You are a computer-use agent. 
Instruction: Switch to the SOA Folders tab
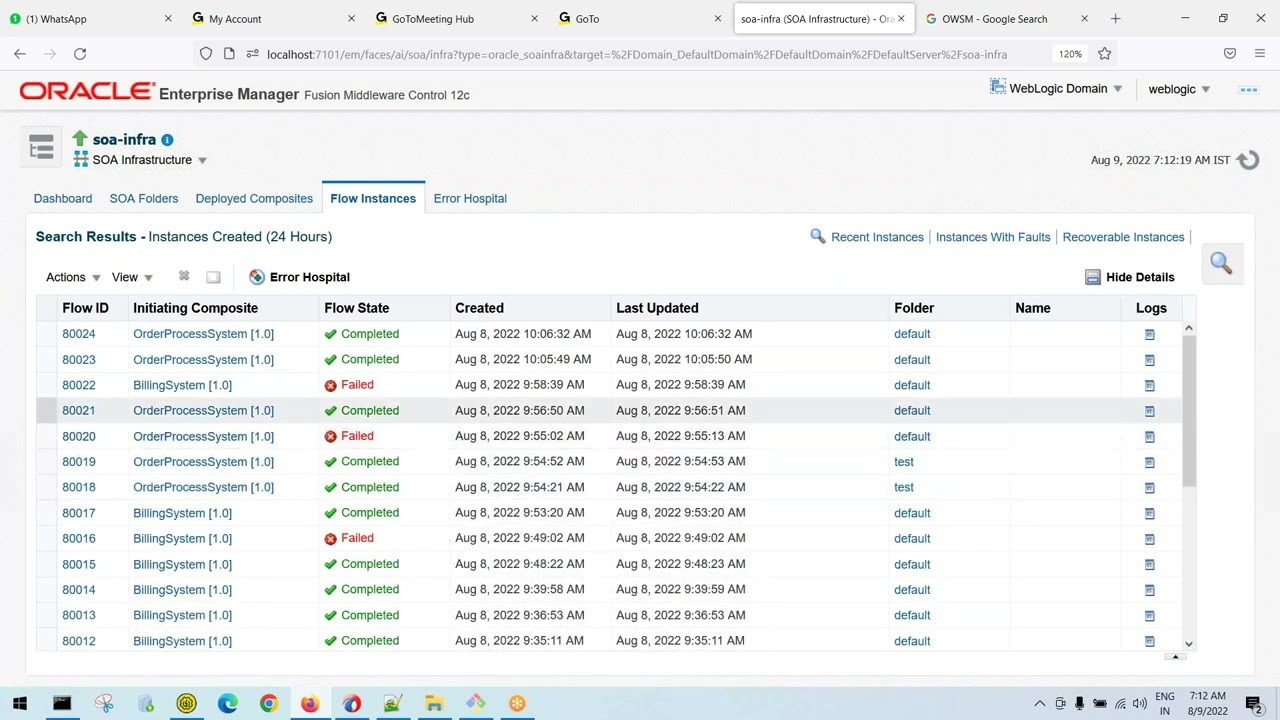click(144, 198)
